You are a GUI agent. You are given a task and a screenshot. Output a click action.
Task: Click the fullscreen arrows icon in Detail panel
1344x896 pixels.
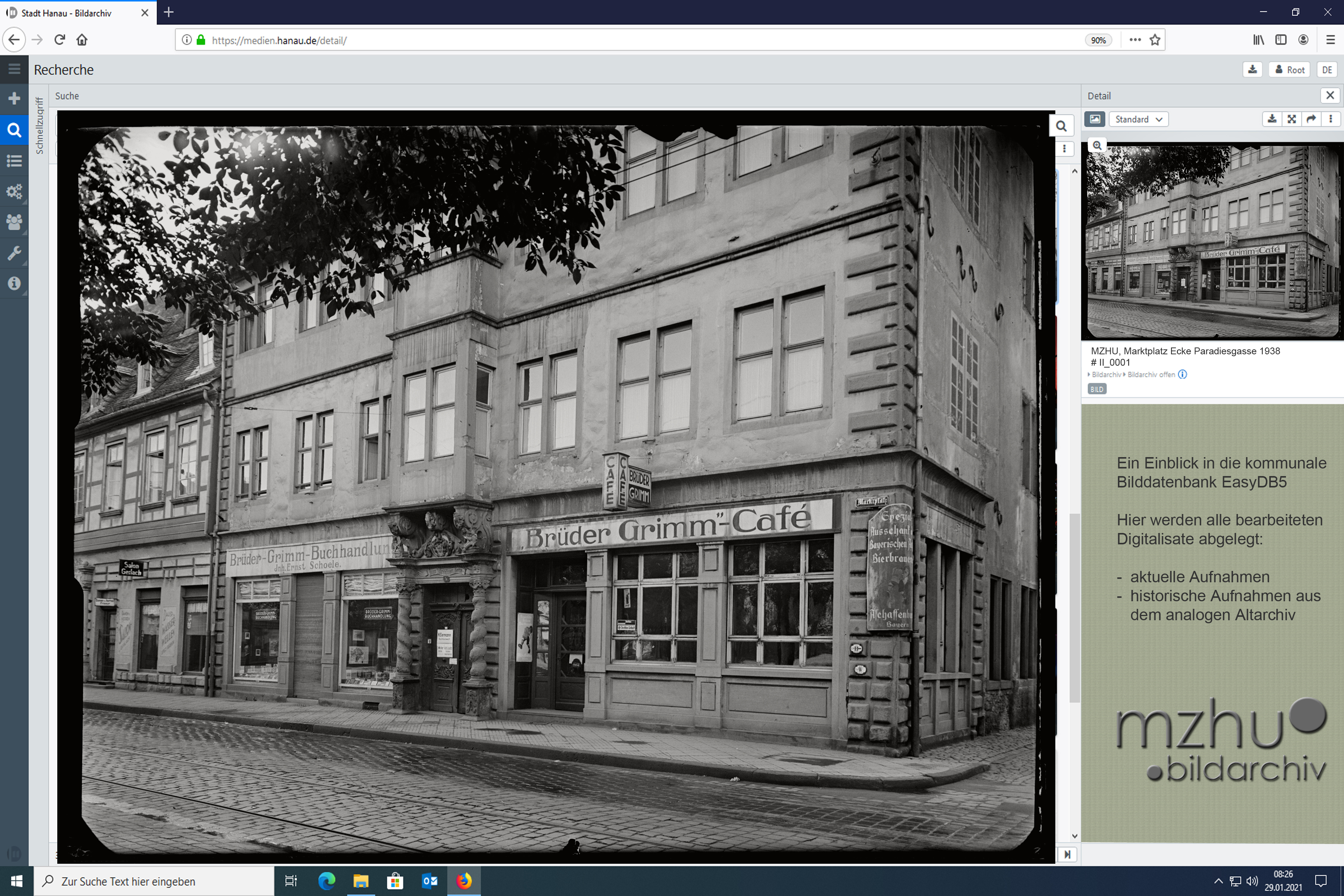point(1291,119)
